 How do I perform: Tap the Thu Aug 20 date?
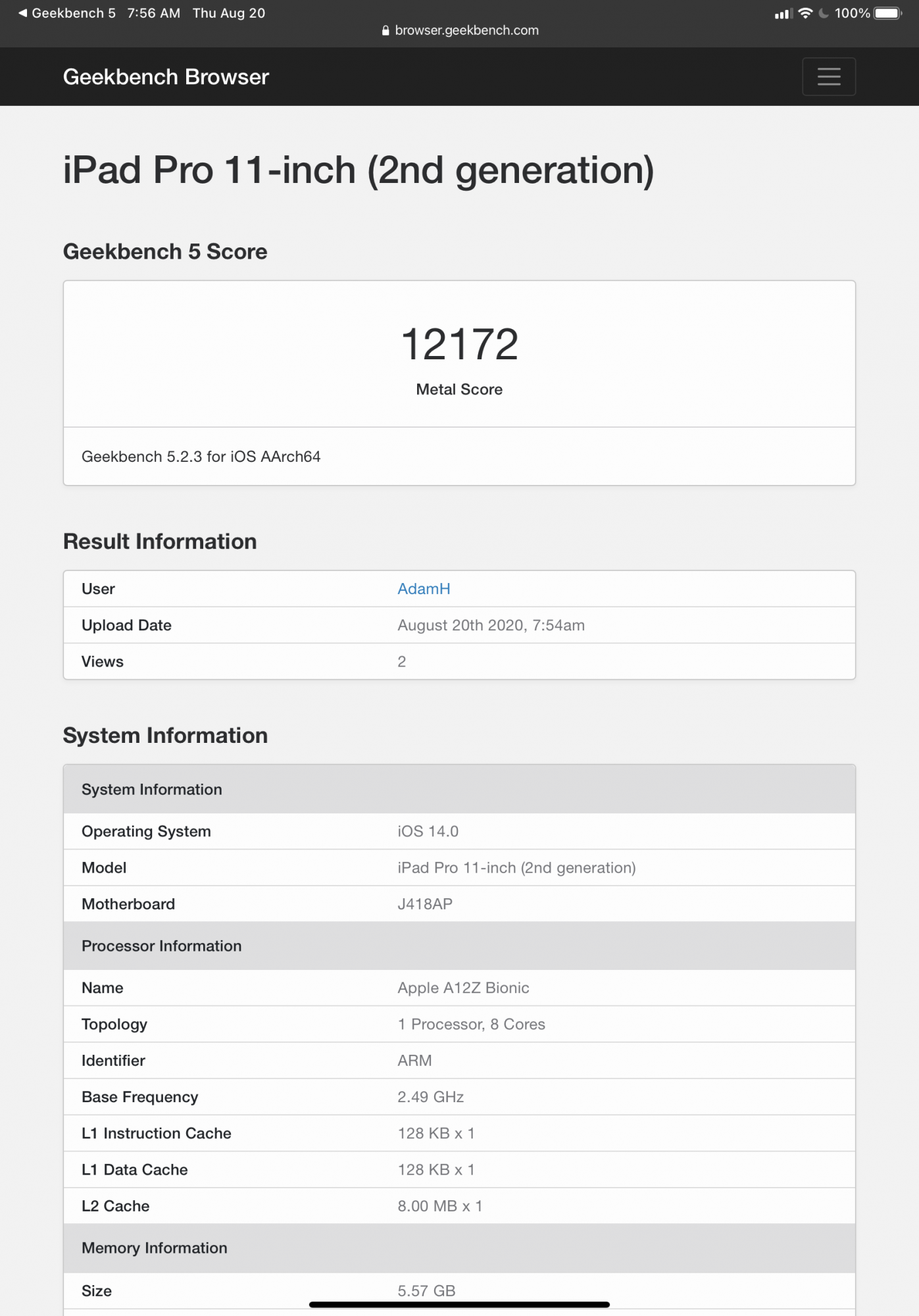(229, 13)
